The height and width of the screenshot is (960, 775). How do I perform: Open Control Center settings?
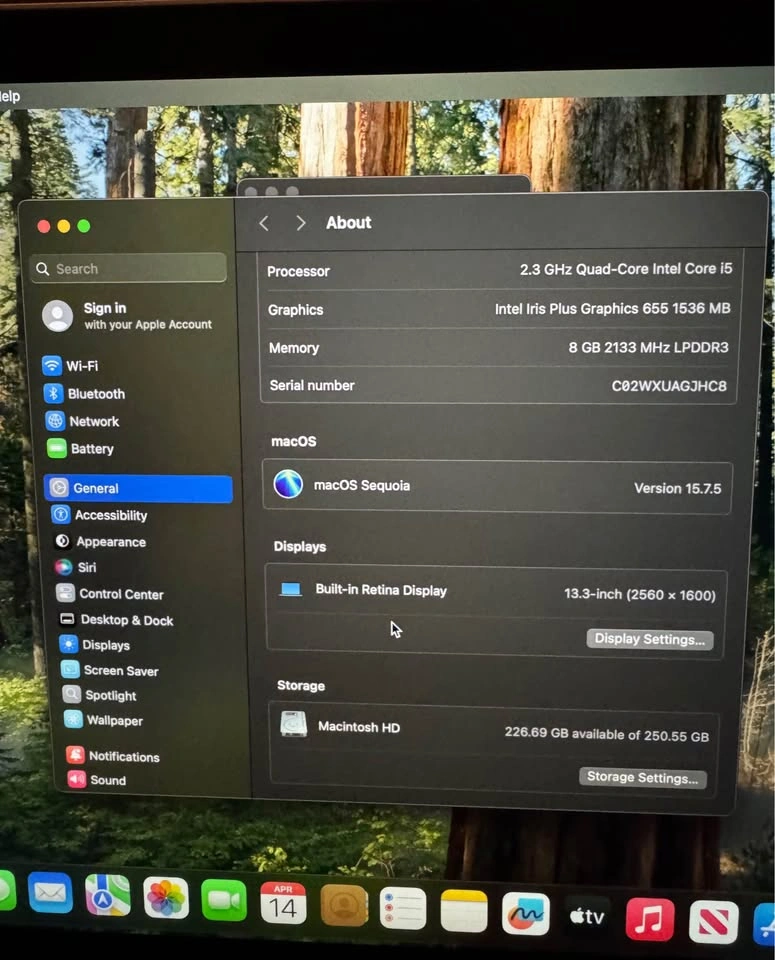tap(110, 593)
